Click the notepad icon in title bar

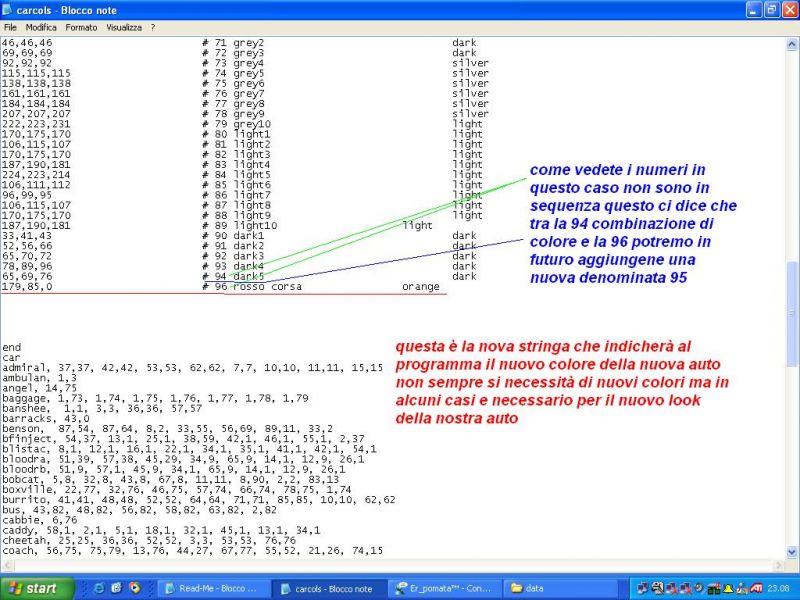coord(11,9)
